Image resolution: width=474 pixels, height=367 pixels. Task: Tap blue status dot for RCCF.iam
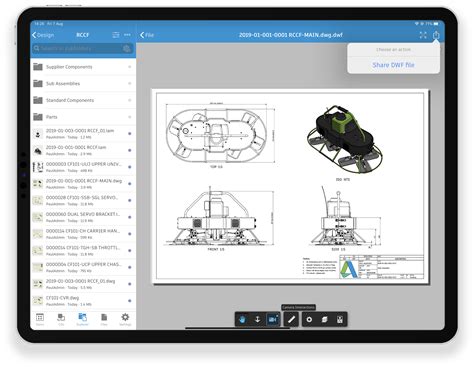click(130, 150)
